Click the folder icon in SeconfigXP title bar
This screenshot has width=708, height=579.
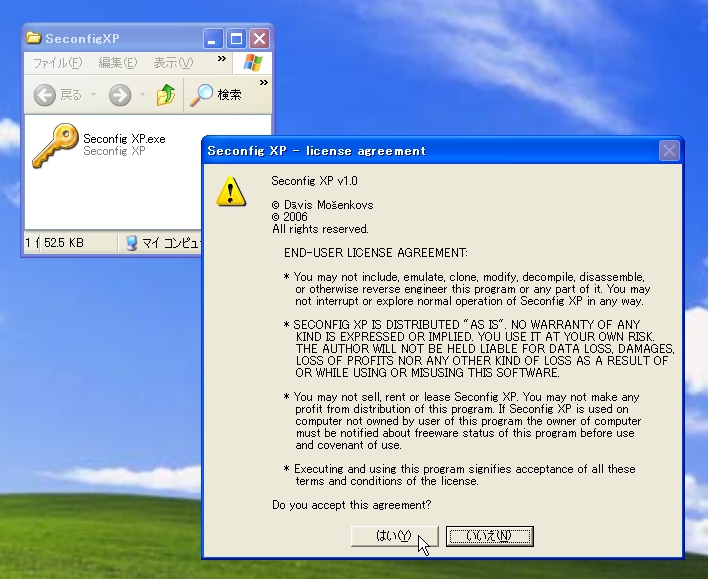point(33,38)
